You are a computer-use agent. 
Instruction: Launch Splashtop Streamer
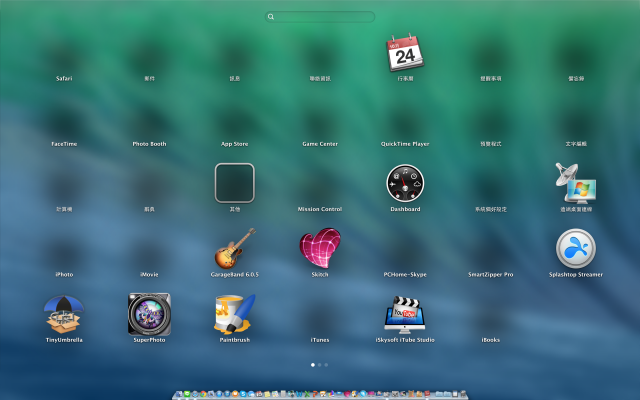[x=576, y=248]
